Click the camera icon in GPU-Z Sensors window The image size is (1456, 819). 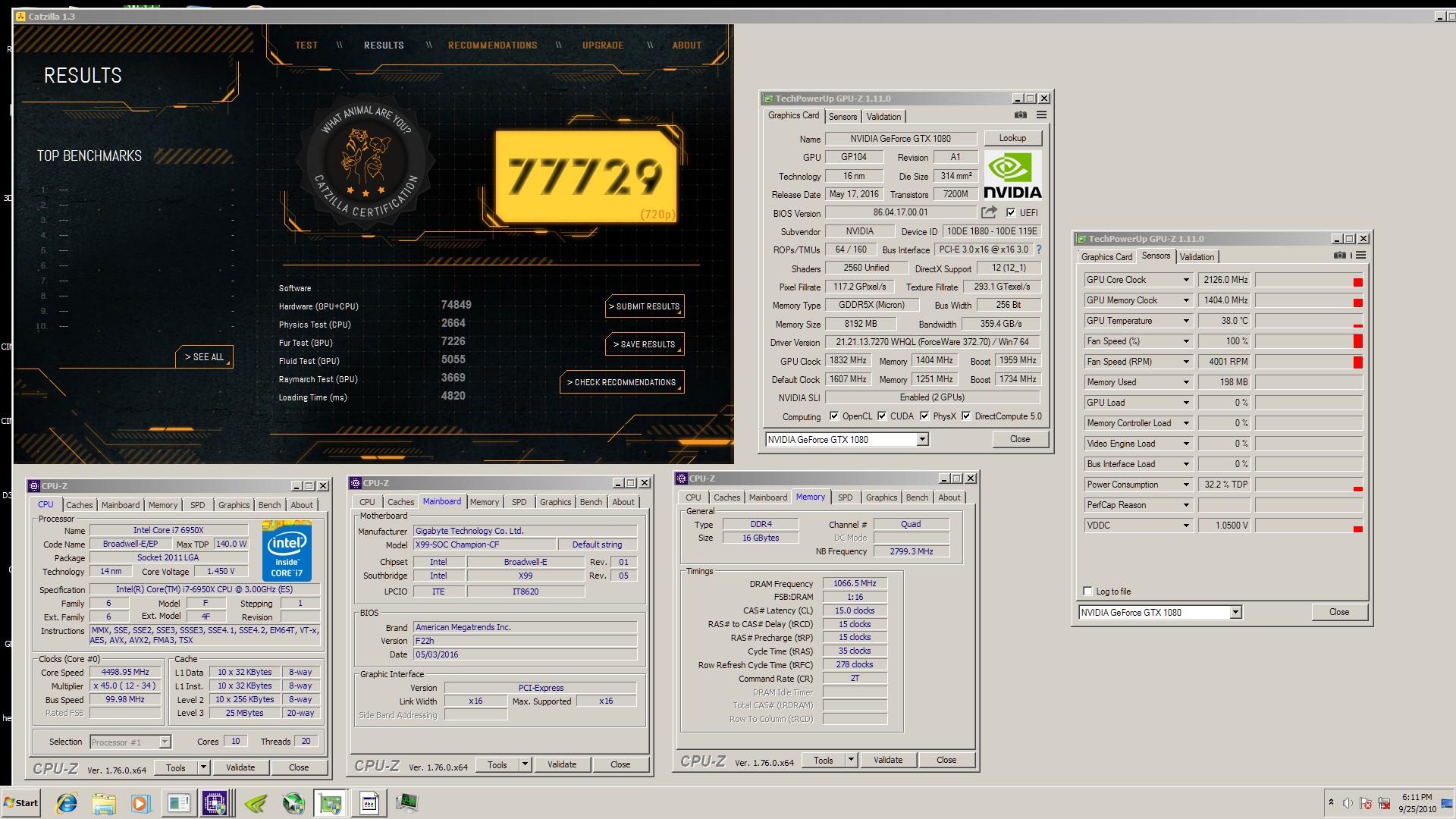(x=1340, y=256)
